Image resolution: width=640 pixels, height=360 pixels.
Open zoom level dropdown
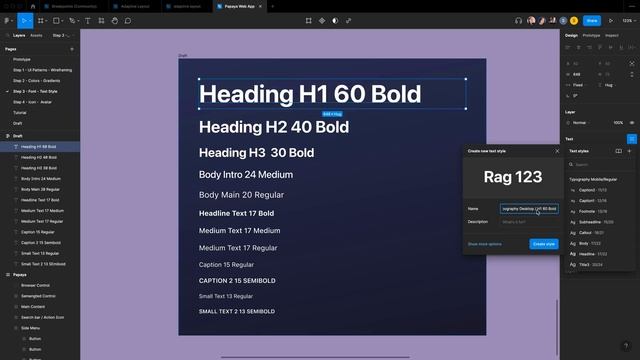coord(629,21)
